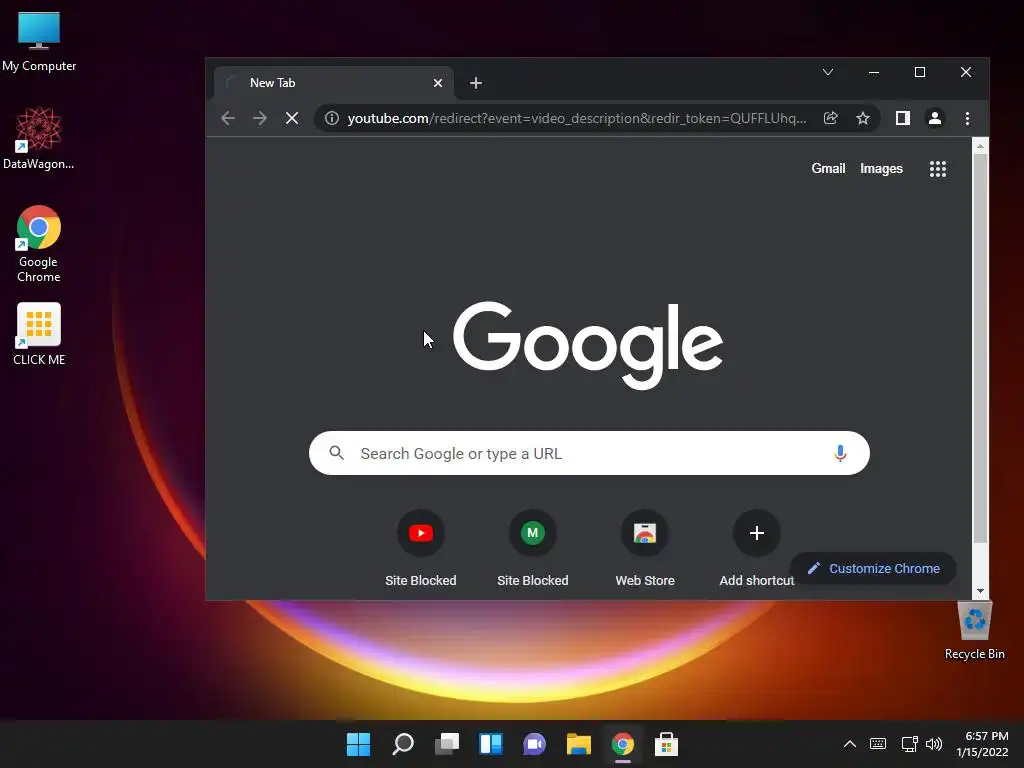Open the DataWagon desktop shortcut
Screen dimensions: 1024x768
[x=39, y=138]
